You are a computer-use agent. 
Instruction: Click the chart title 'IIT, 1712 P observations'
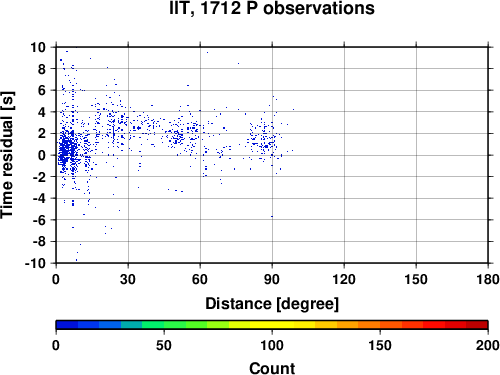pyautogui.click(x=272, y=8)
